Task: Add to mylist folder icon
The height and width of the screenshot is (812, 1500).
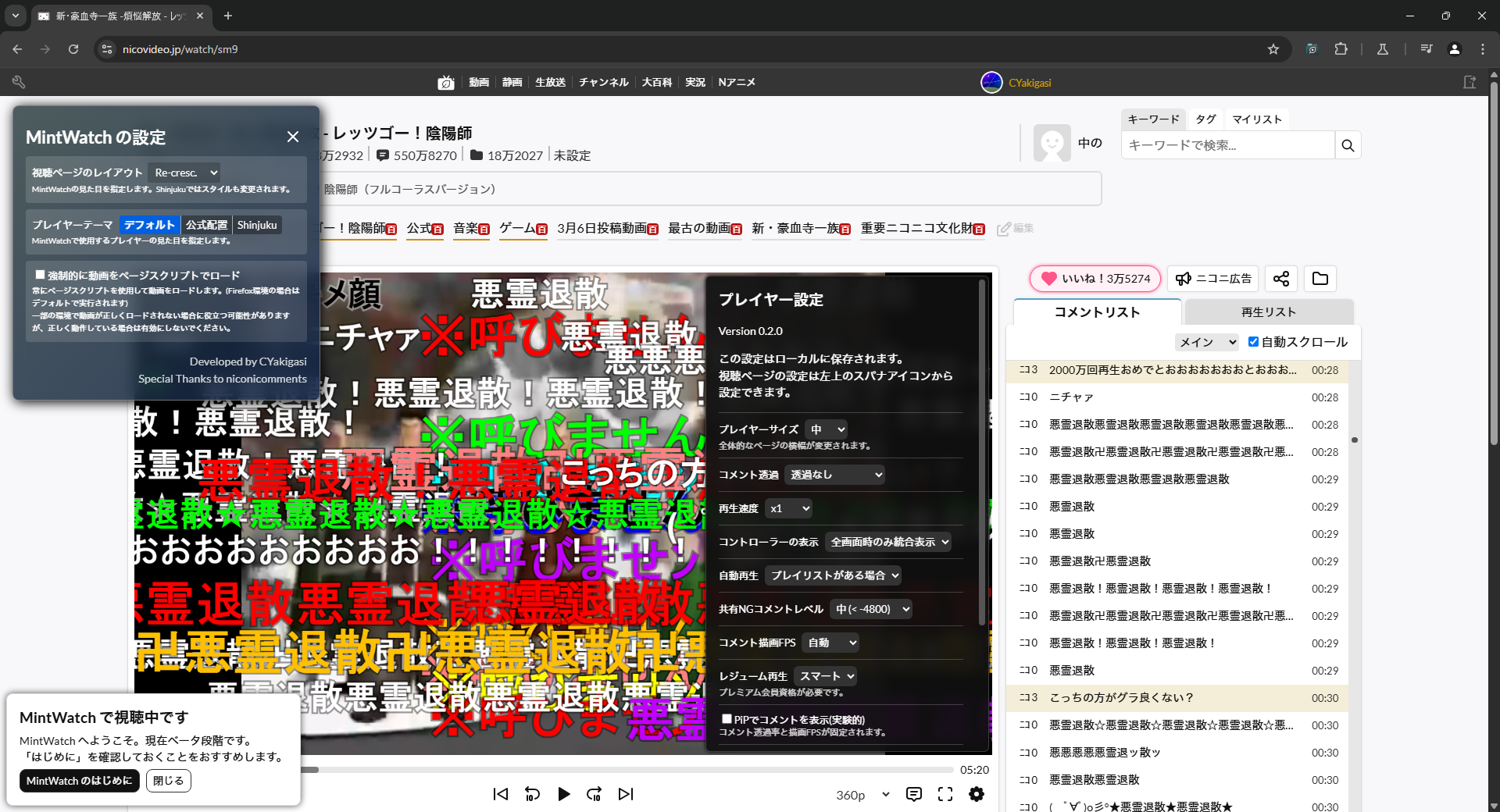Action: (x=1320, y=279)
